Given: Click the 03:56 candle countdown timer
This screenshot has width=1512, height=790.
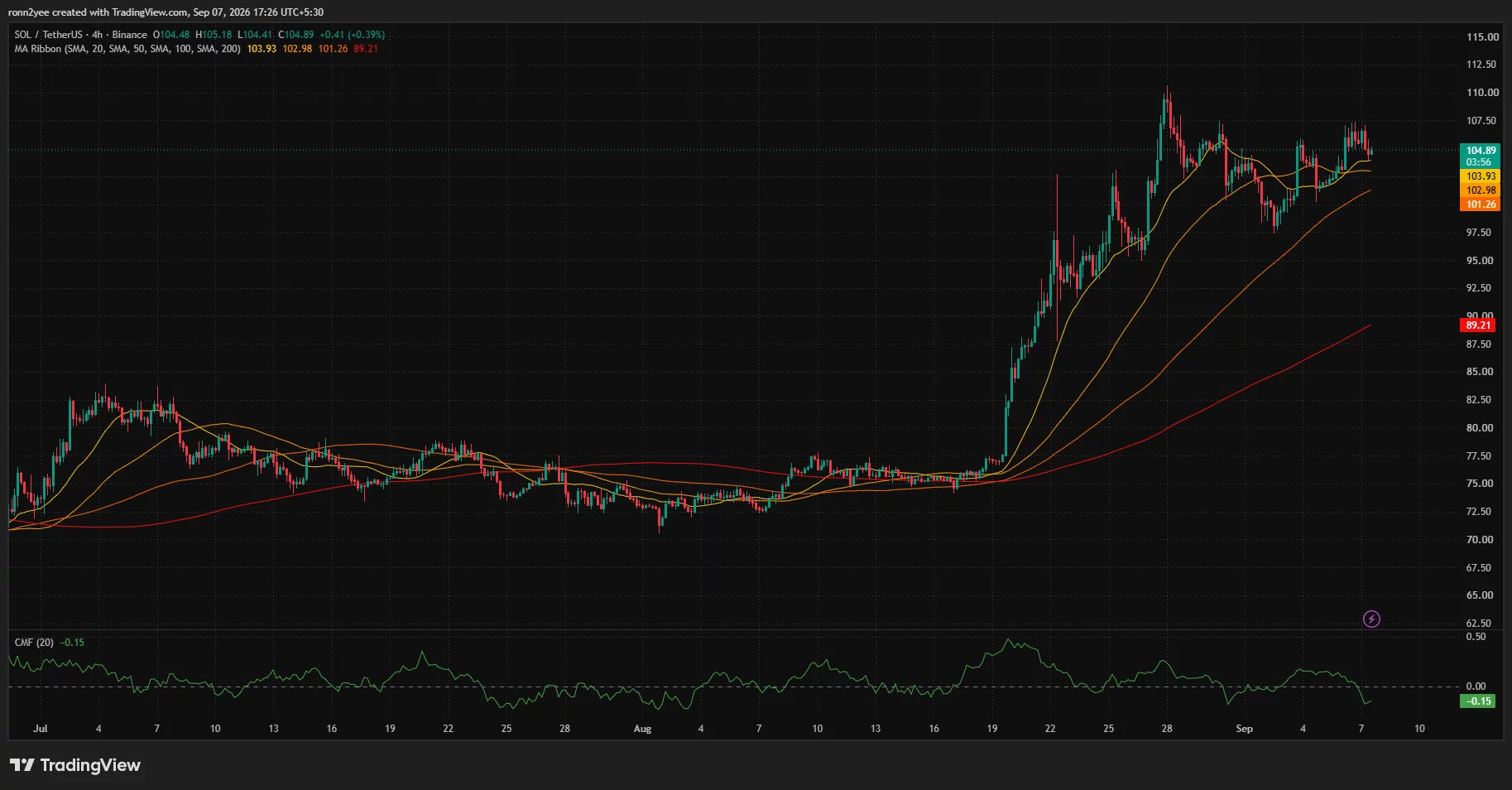Looking at the screenshot, I should coord(1478,162).
